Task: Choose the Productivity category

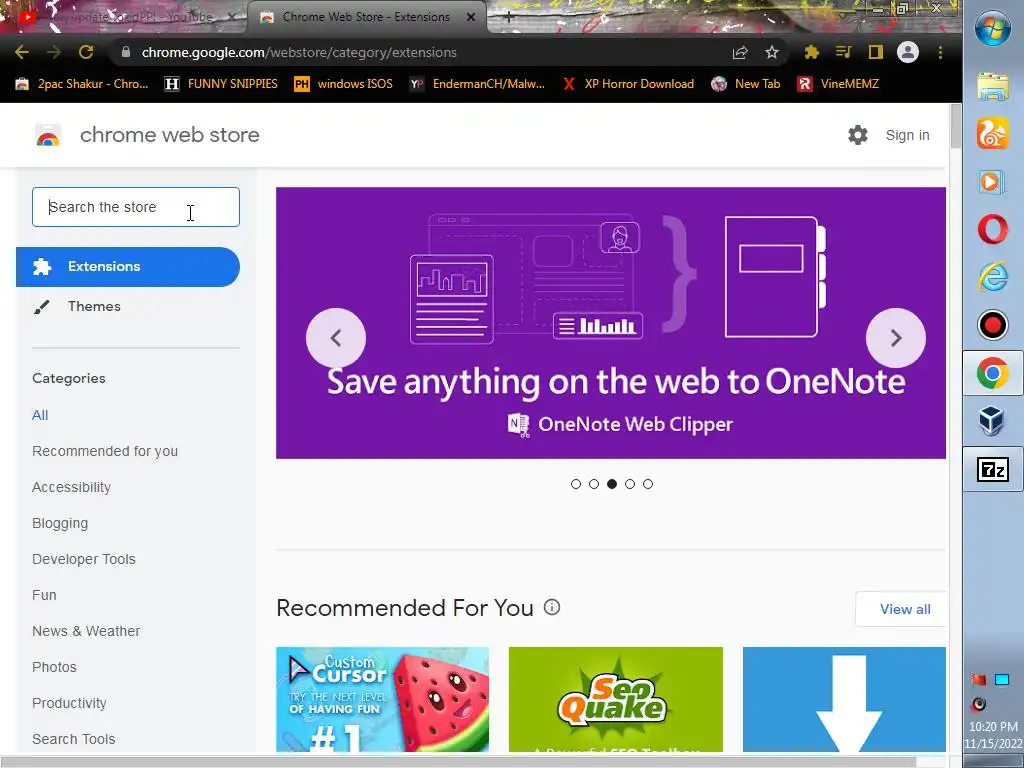Action: coord(69,703)
